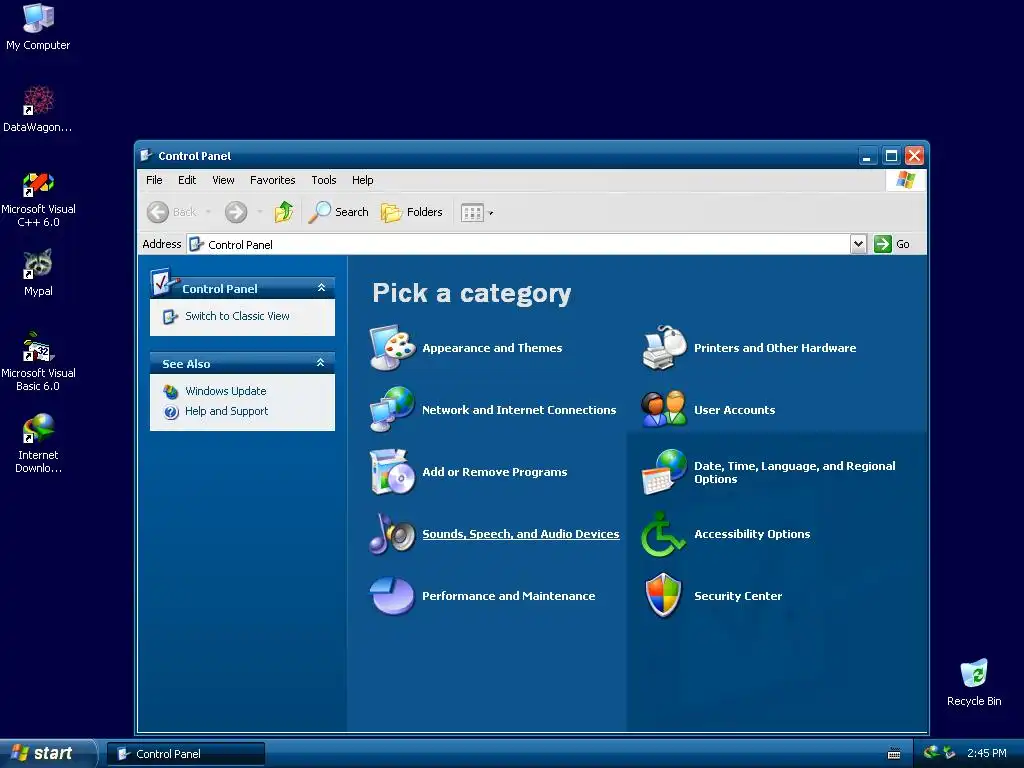Click the Accessibility Options text link
Viewport: 1024px width, 768px height.
[x=752, y=534]
